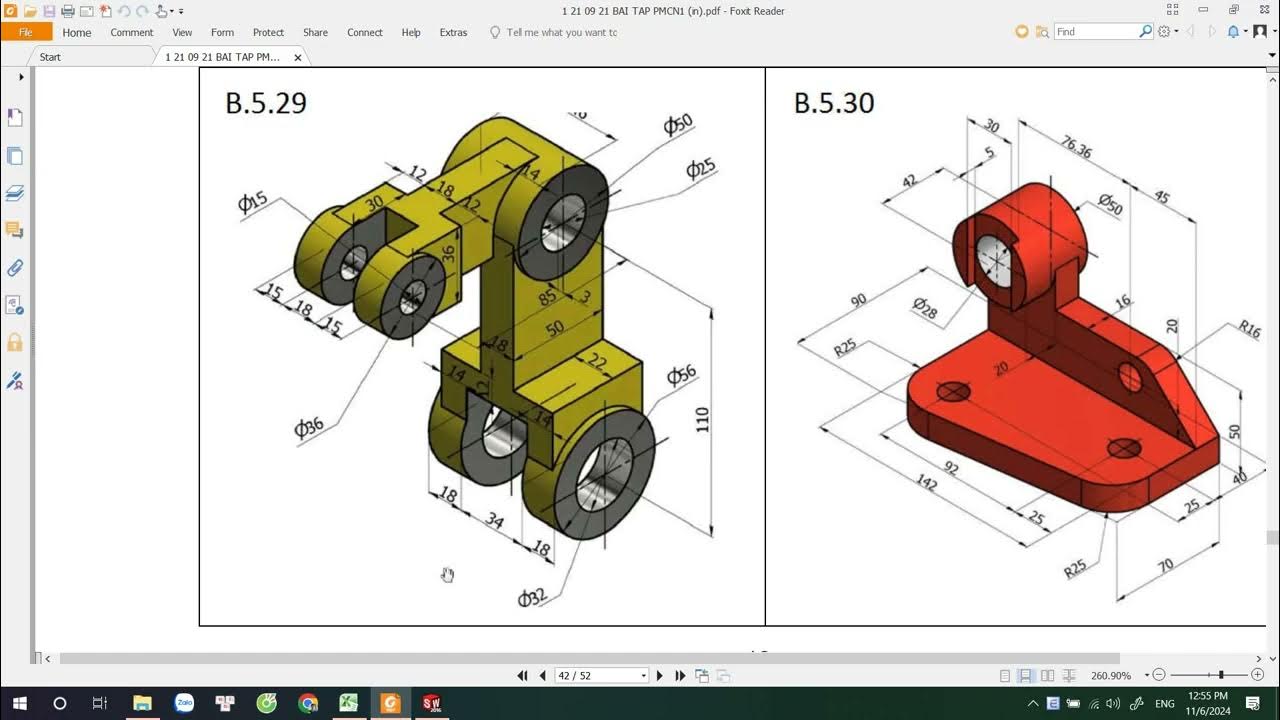The image size is (1280, 720).
Task: Open Excel from the taskbar
Action: (349, 703)
